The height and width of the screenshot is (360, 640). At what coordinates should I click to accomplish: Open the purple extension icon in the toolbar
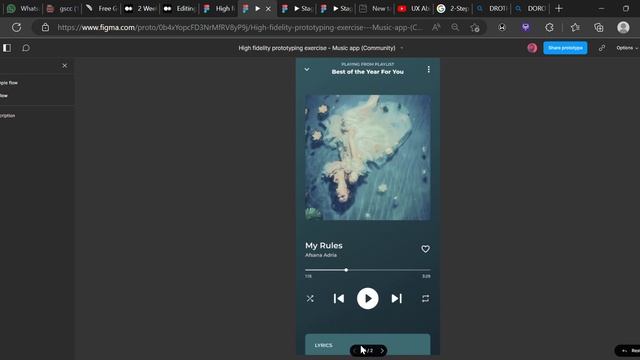[x=525, y=27]
